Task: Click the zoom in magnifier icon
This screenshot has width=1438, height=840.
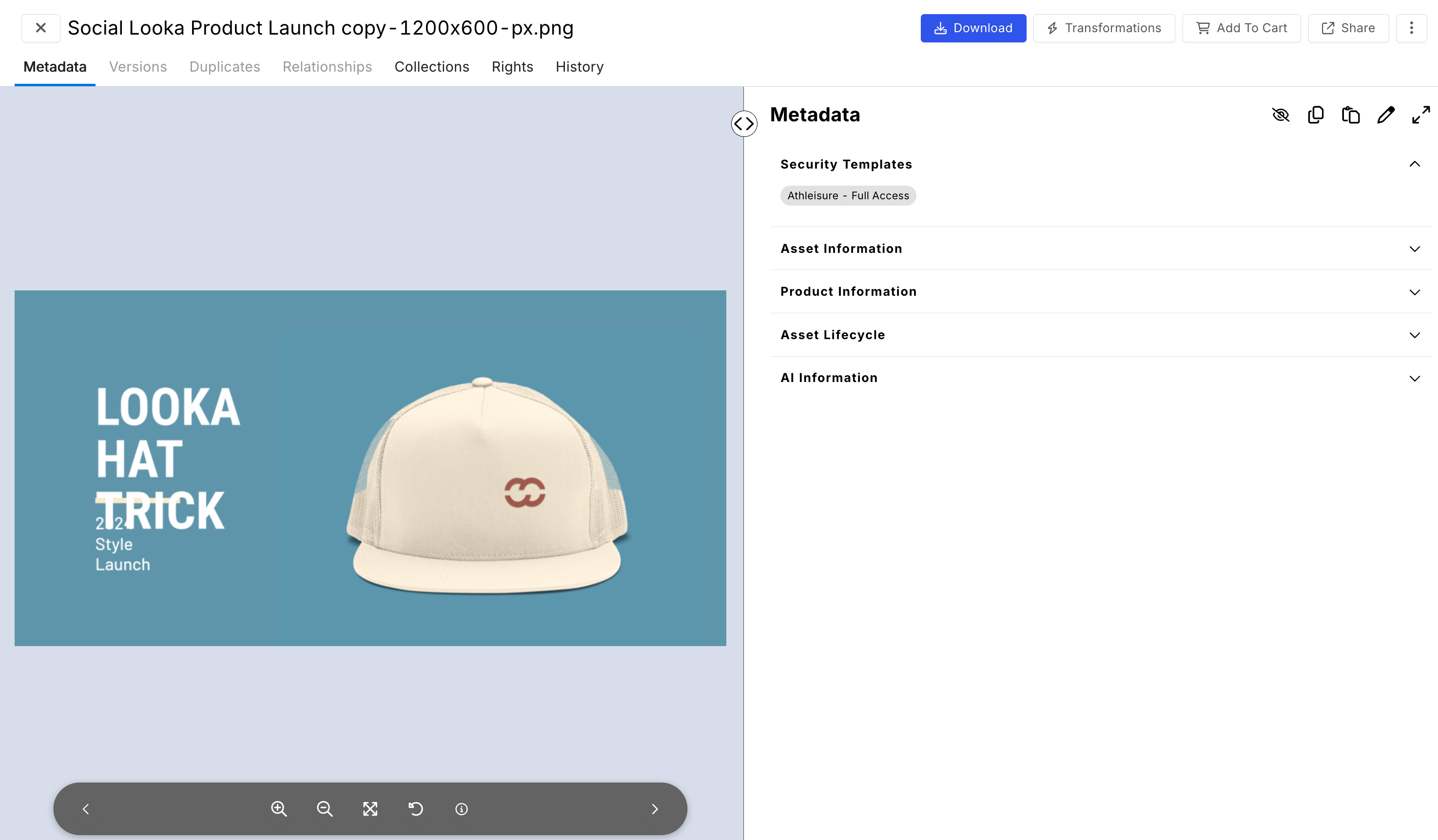Action: [x=278, y=809]
